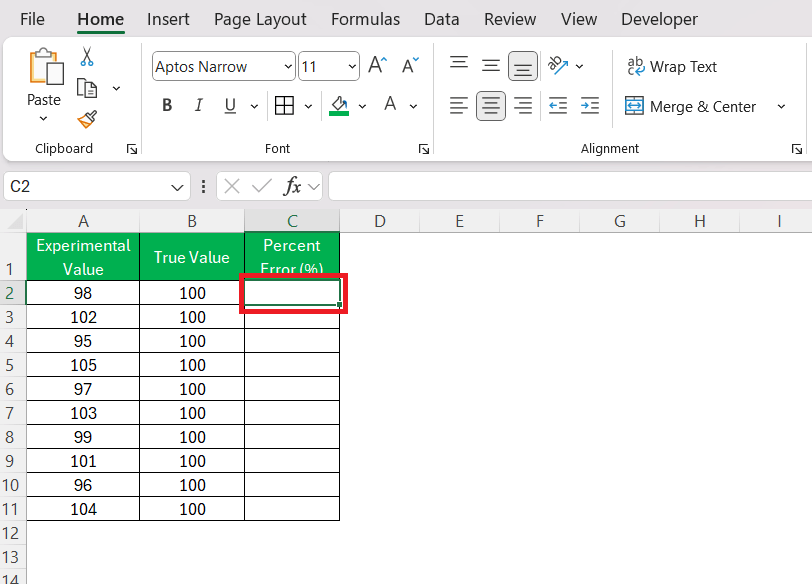The width and height of the screenshot is (812, 584).
Task: Align text left
Action: coord(459,106)
